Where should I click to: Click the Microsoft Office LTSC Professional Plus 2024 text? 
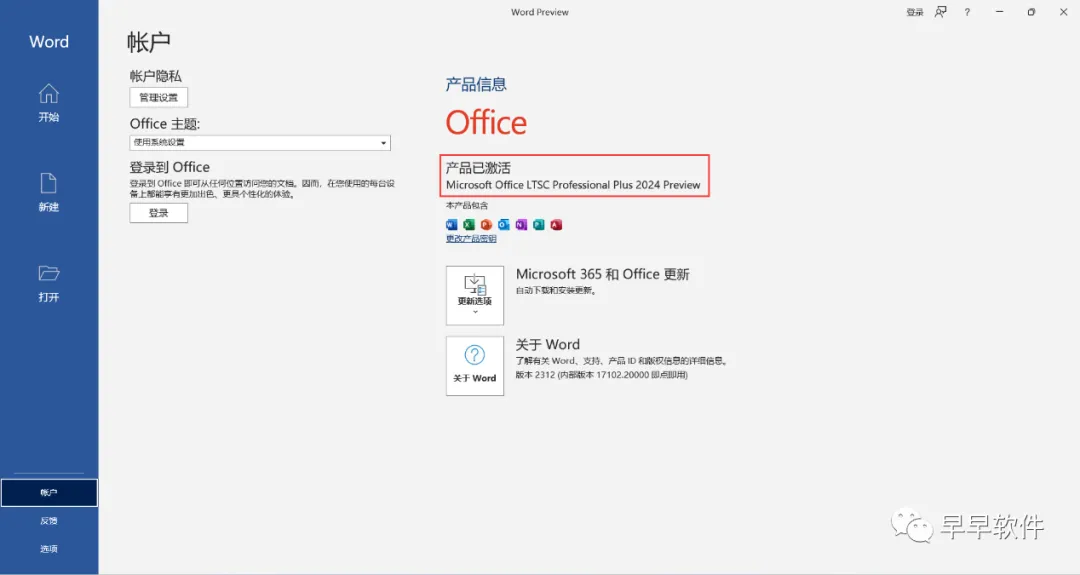(573, 185)
